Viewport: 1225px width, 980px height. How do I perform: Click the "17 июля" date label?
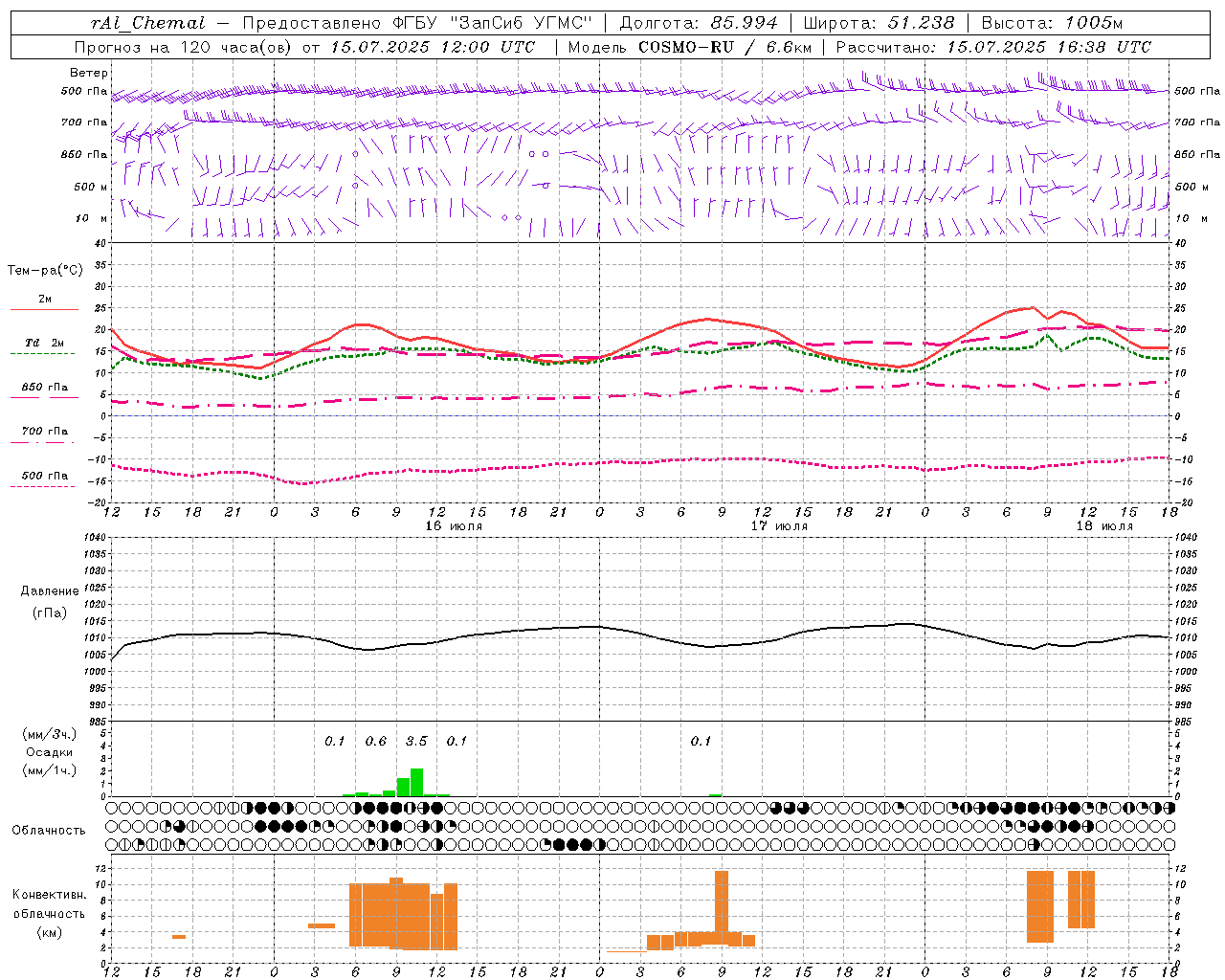(779, 526)
